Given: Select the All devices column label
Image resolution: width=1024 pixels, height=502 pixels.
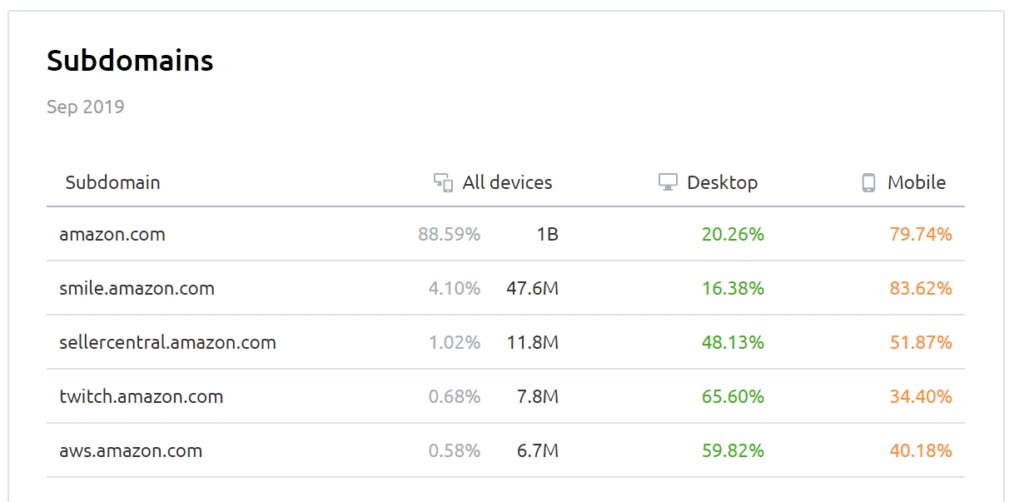Looking at the screenshot, I should (x=507, y=182).
